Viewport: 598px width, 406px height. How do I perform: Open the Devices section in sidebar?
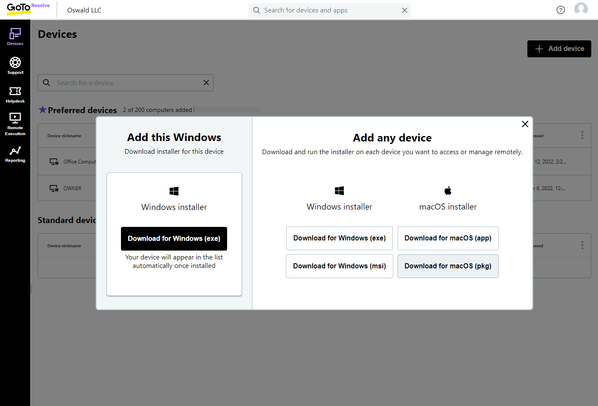[x=15, y=37]
